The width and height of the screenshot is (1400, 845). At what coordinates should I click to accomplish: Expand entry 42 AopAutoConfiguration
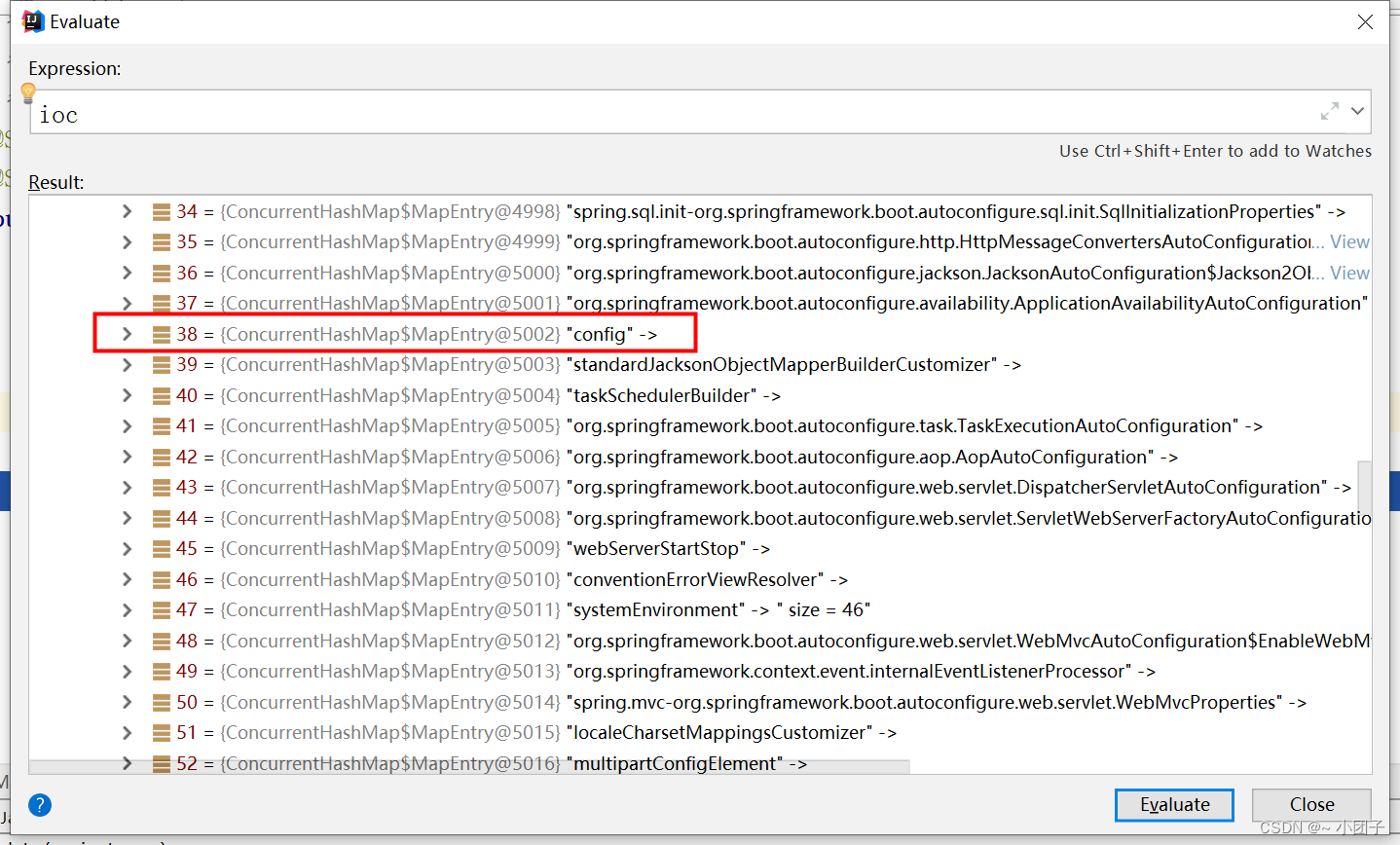[127, 457]
